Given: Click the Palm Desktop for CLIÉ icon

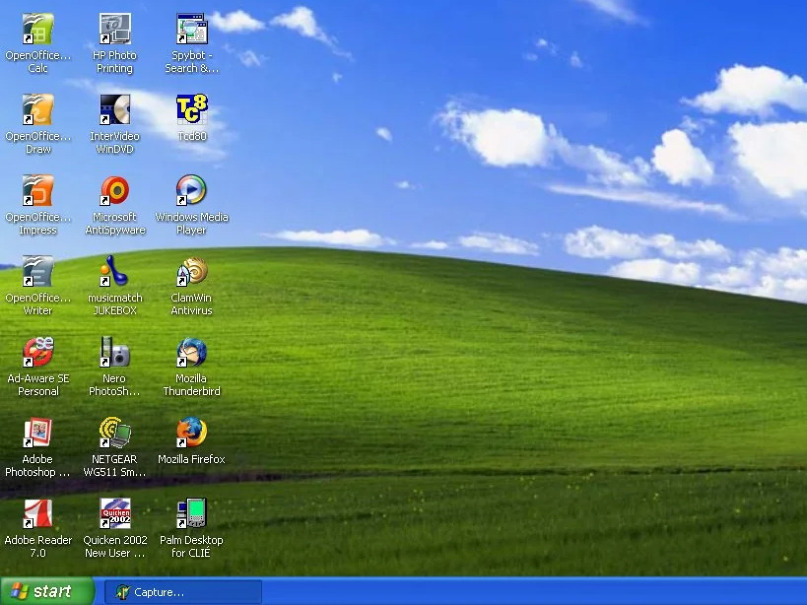Looking at the screenshot, I should click(191, 514).
